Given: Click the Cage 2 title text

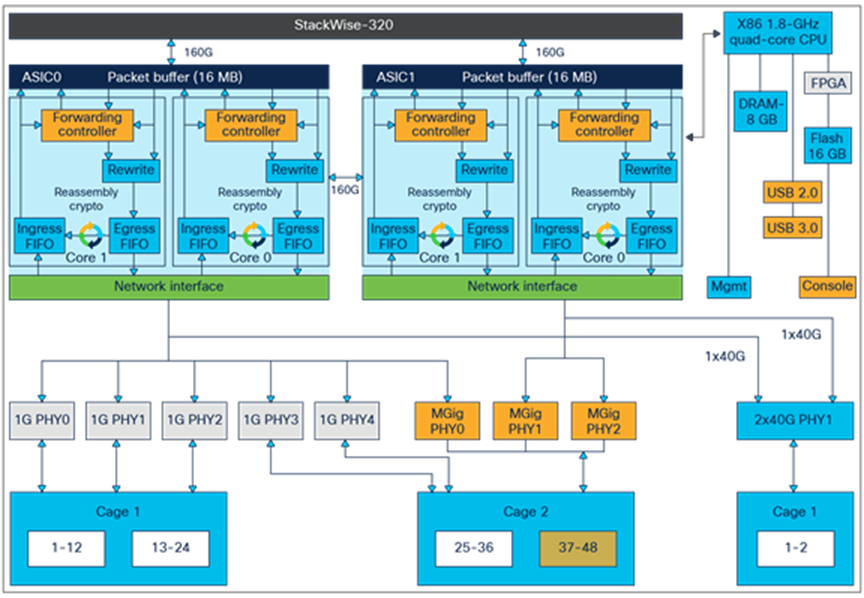Looking at the screenshot, I should pyautogui.click(x=526, y=512).
